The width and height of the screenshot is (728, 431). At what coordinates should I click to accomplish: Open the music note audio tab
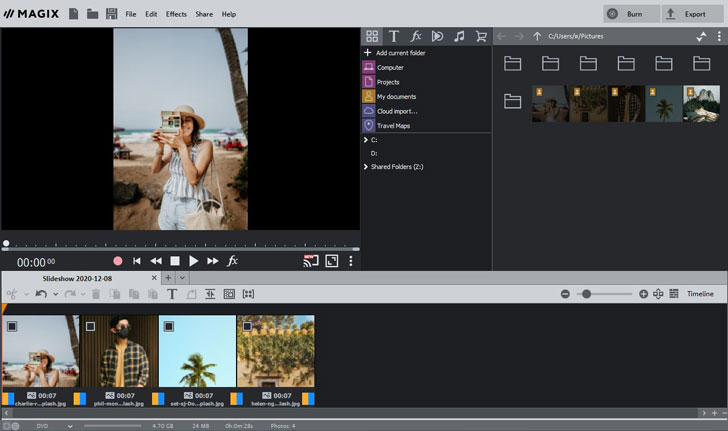pyautogui.click(x=459, y=36)
